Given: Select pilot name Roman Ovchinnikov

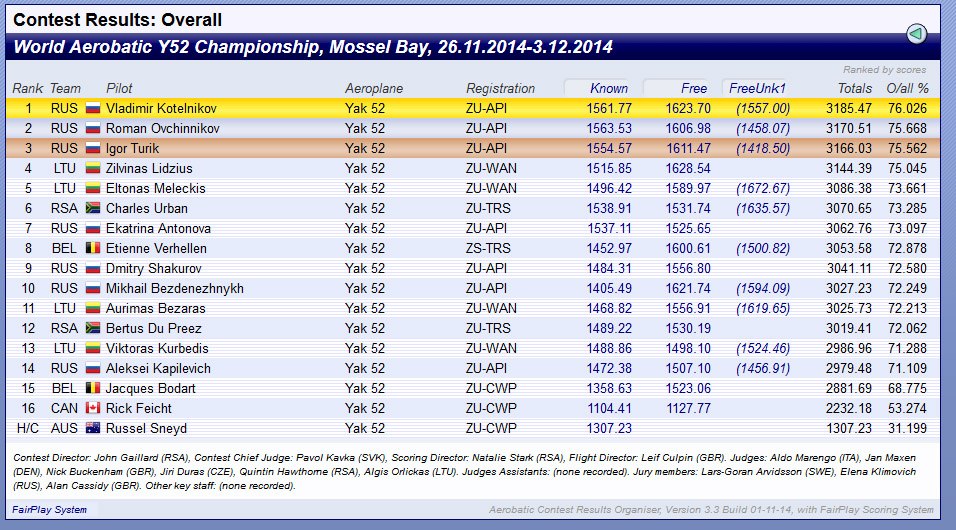Looking at the screenshot, I should click(x=162, y=129).
